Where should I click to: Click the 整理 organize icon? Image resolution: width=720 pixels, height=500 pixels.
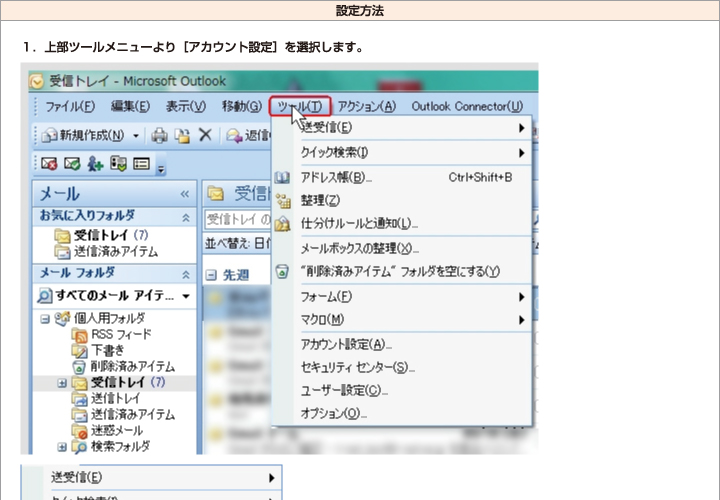[x=283, y=201]
